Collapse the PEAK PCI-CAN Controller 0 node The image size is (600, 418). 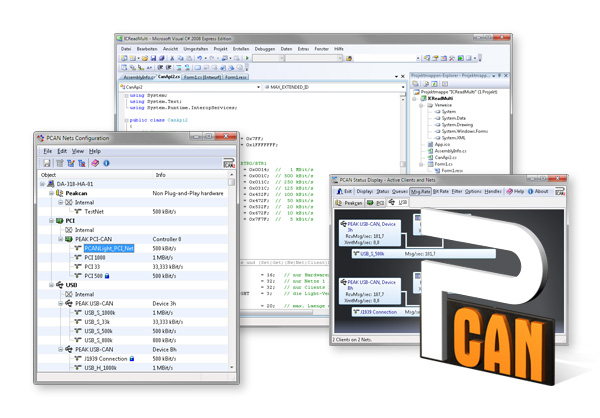pyautogui.click(x=60, y=239)
